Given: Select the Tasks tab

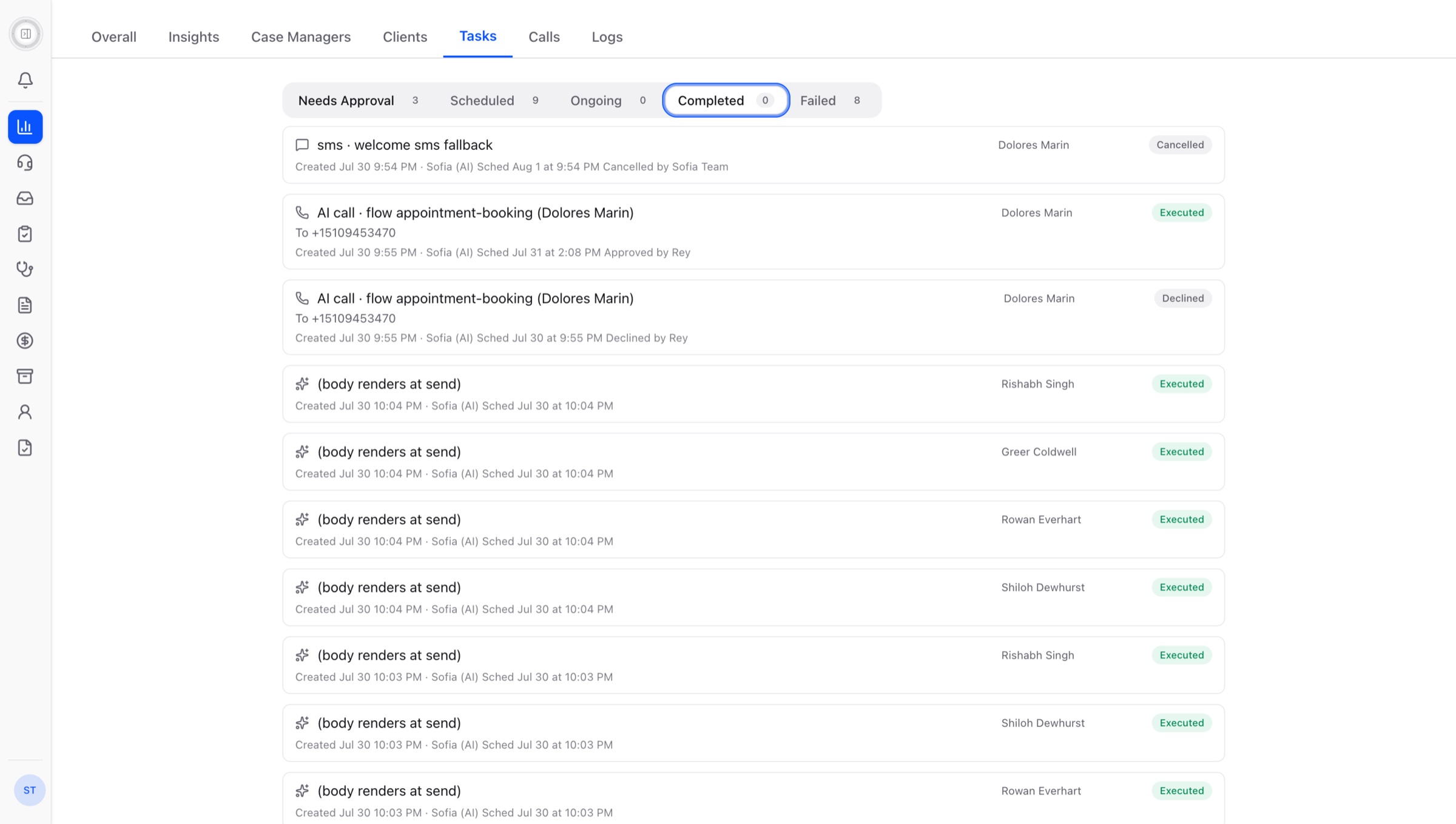Looking at the screenshot, I should point(478,36).
